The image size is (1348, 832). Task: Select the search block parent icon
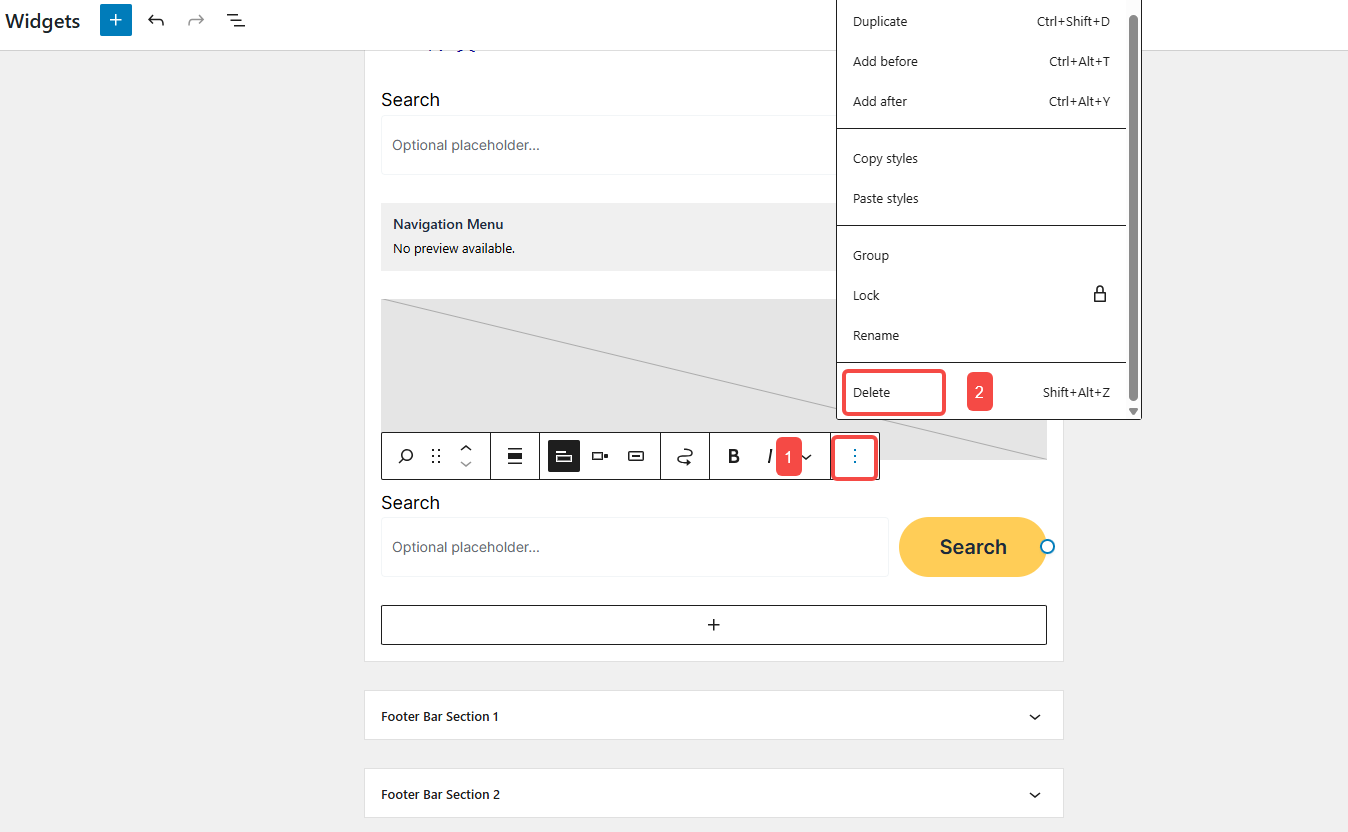point(405,456)
